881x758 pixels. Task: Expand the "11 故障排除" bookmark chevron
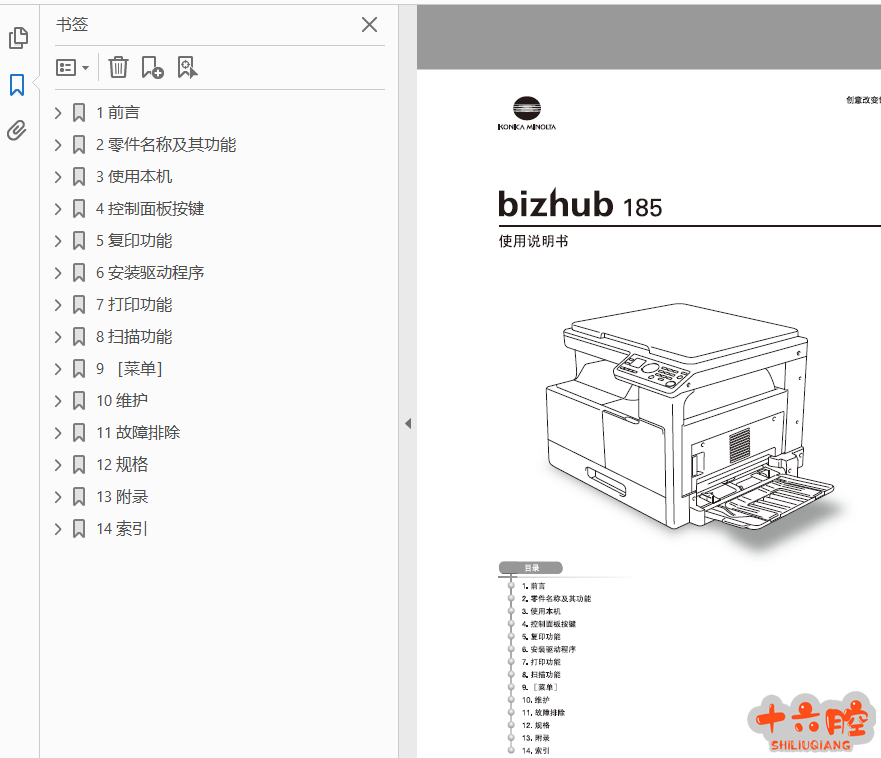(x=58, y=433)
